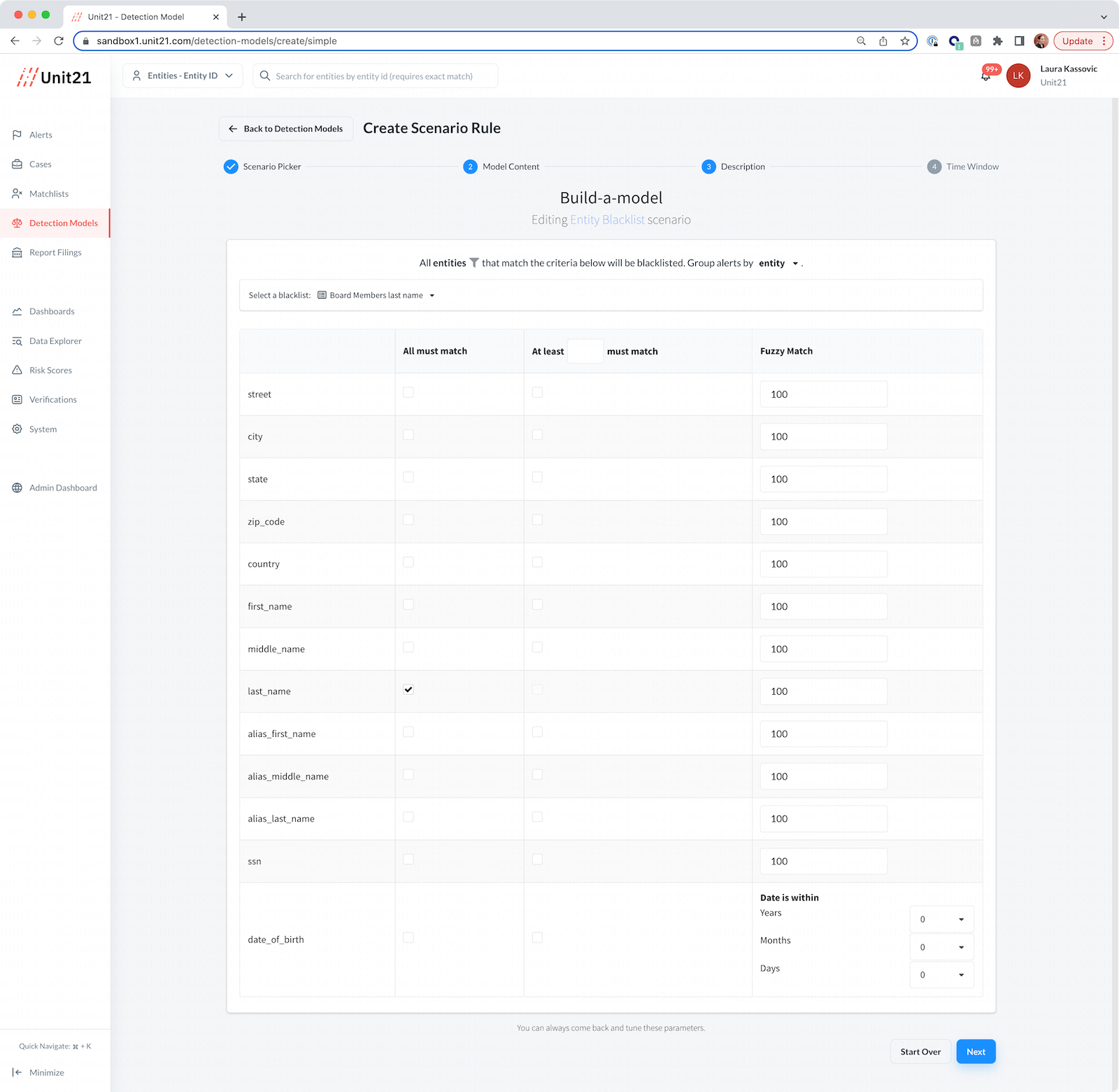This screenshot has height=1092, width=1119.
Task: Open the Days dropdown
Action: pyautogui.click(x=941, y=975)
